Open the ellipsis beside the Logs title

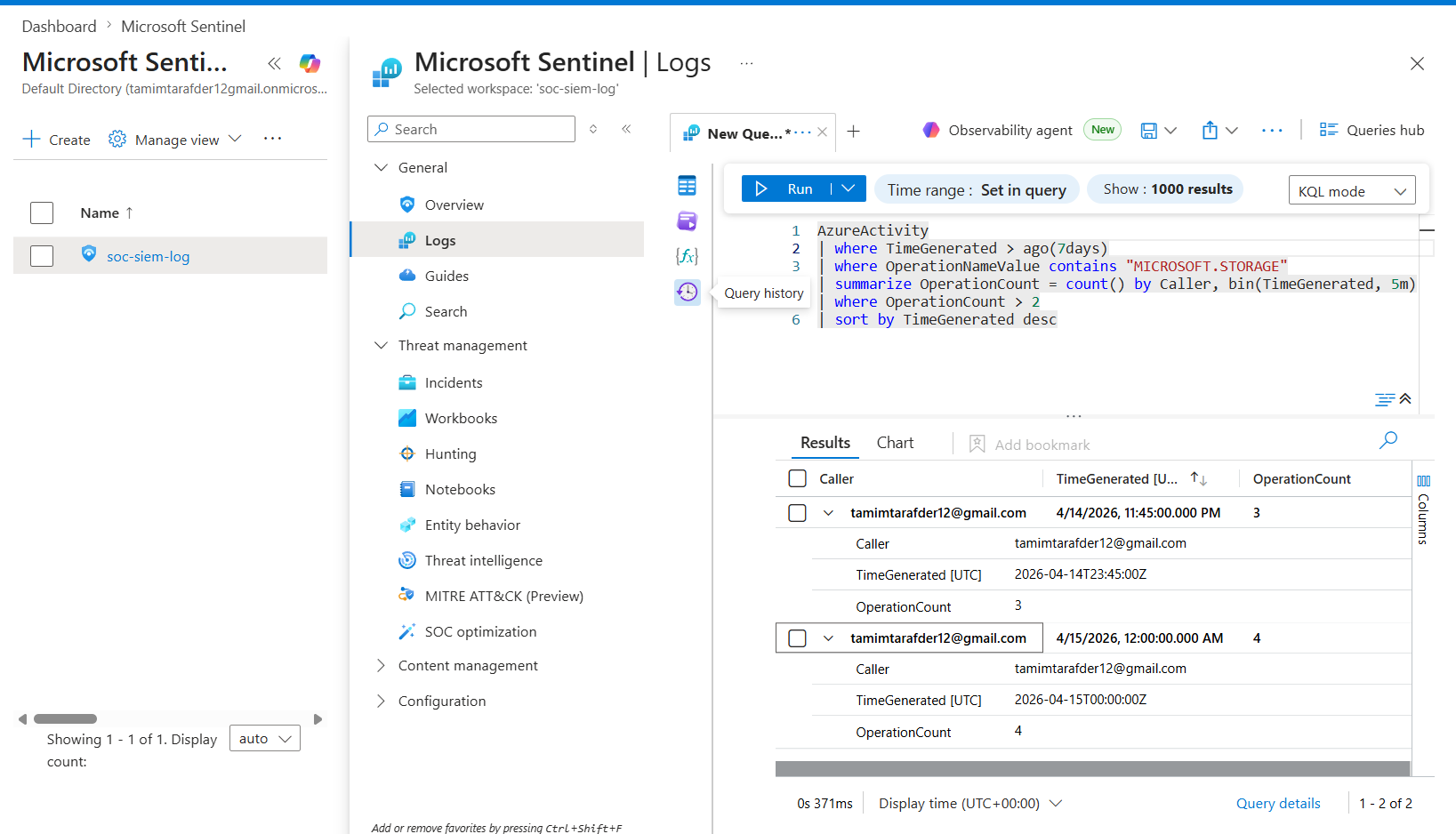(746, 63)
